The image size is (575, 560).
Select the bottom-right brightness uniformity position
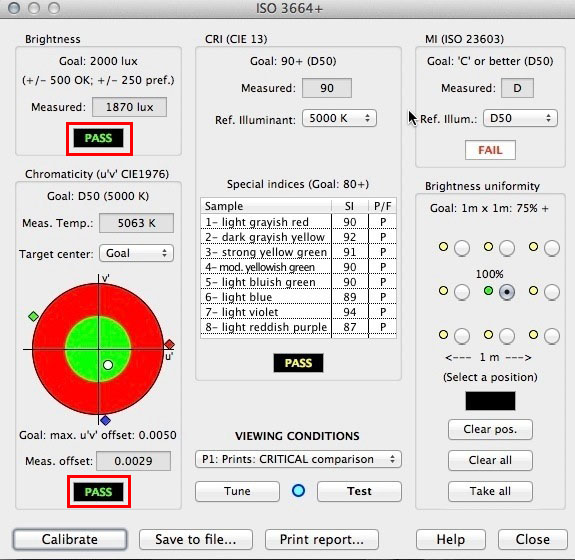pos(552,336)
